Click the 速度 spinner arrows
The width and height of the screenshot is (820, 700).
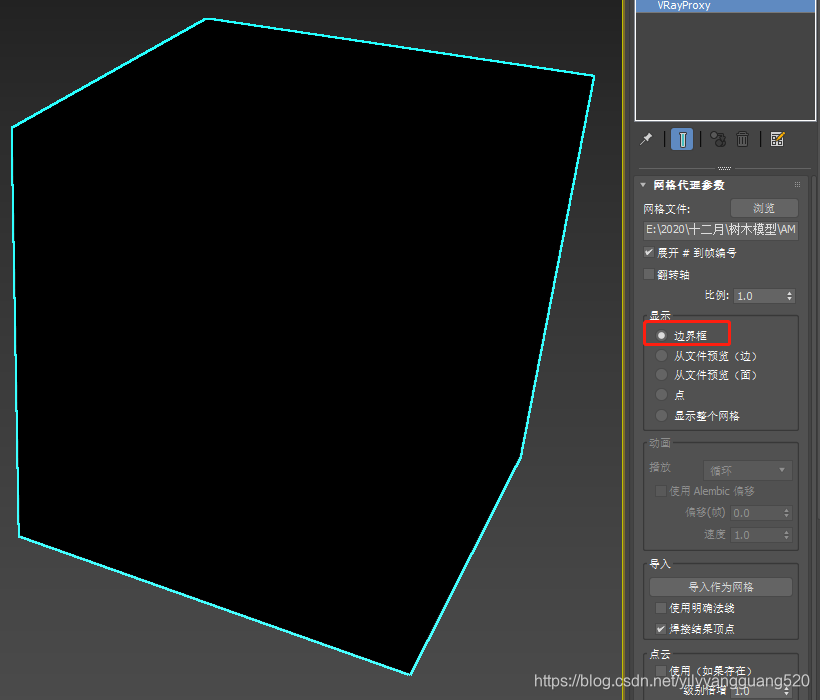(787, 535)
